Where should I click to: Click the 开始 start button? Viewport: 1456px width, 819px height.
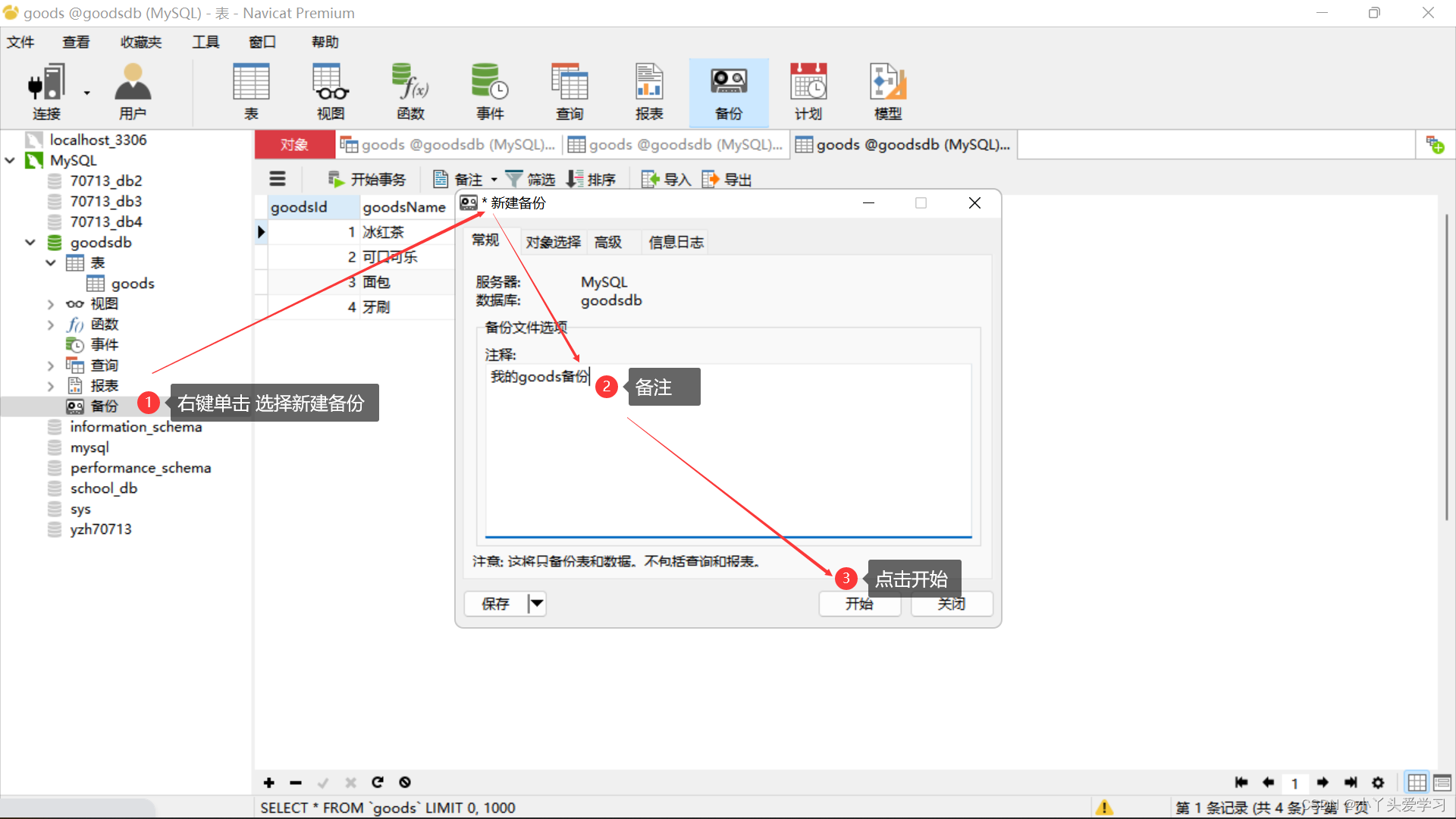[x=860, y=604]
